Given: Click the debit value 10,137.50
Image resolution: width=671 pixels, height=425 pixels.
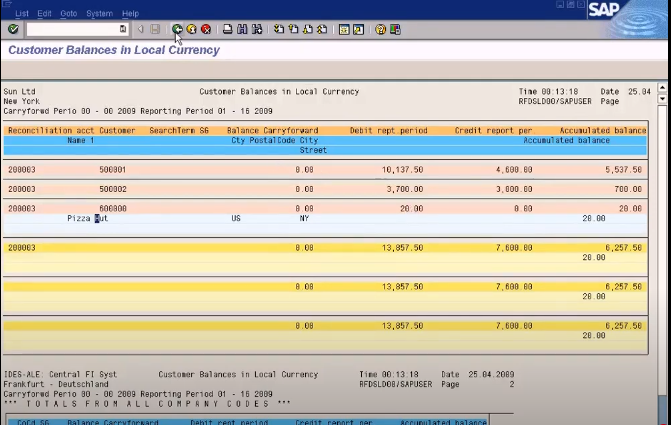Looking at the screenshot, I should (402, 169).
